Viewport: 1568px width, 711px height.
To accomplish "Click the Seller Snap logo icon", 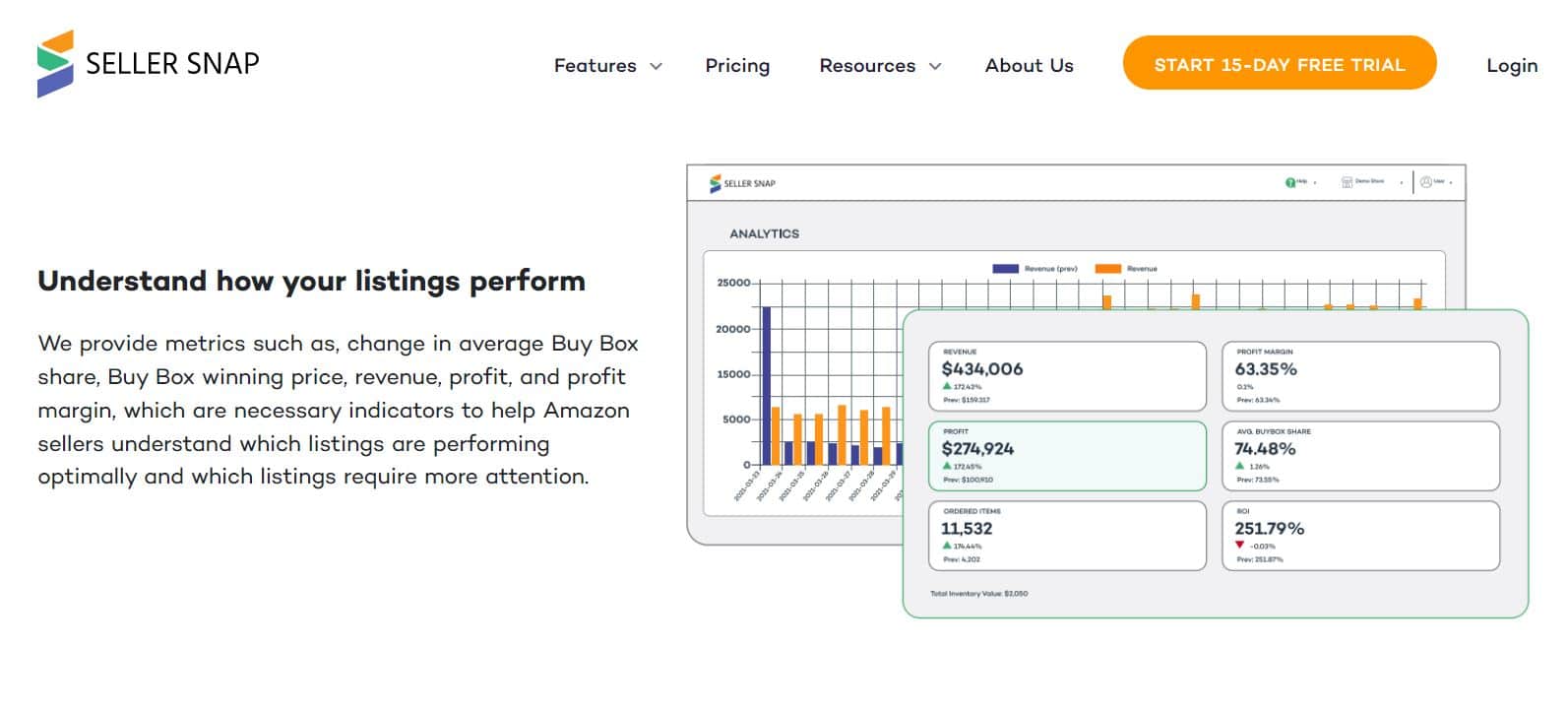I will click(x=55, y=64).
